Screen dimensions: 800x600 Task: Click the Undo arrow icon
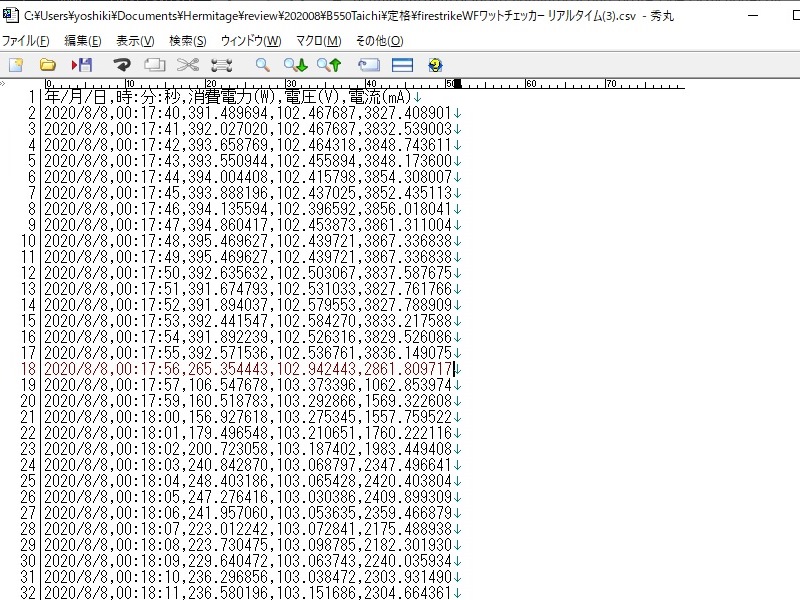pos(122,65)
